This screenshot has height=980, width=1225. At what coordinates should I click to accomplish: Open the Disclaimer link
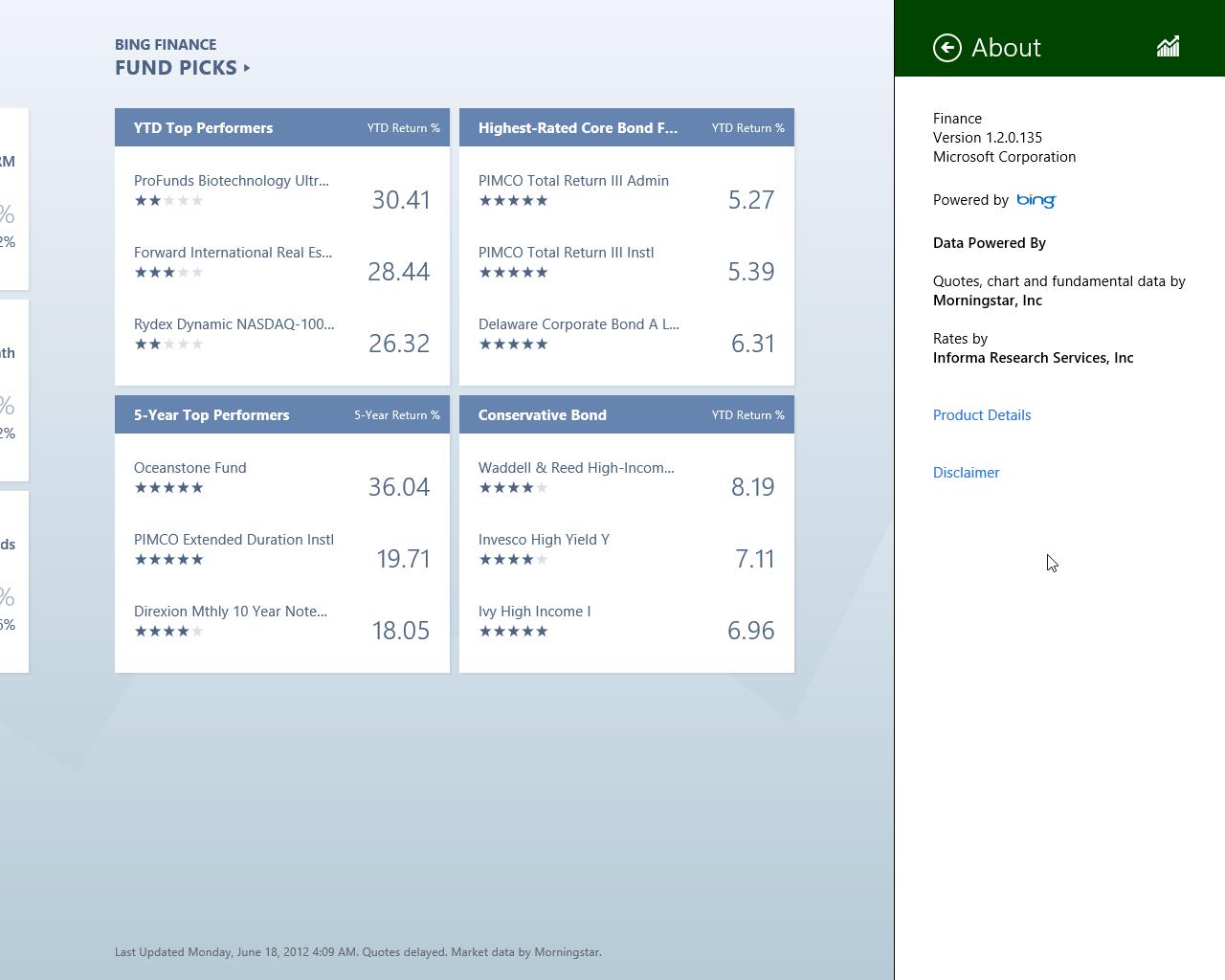[x=967, y=473]
